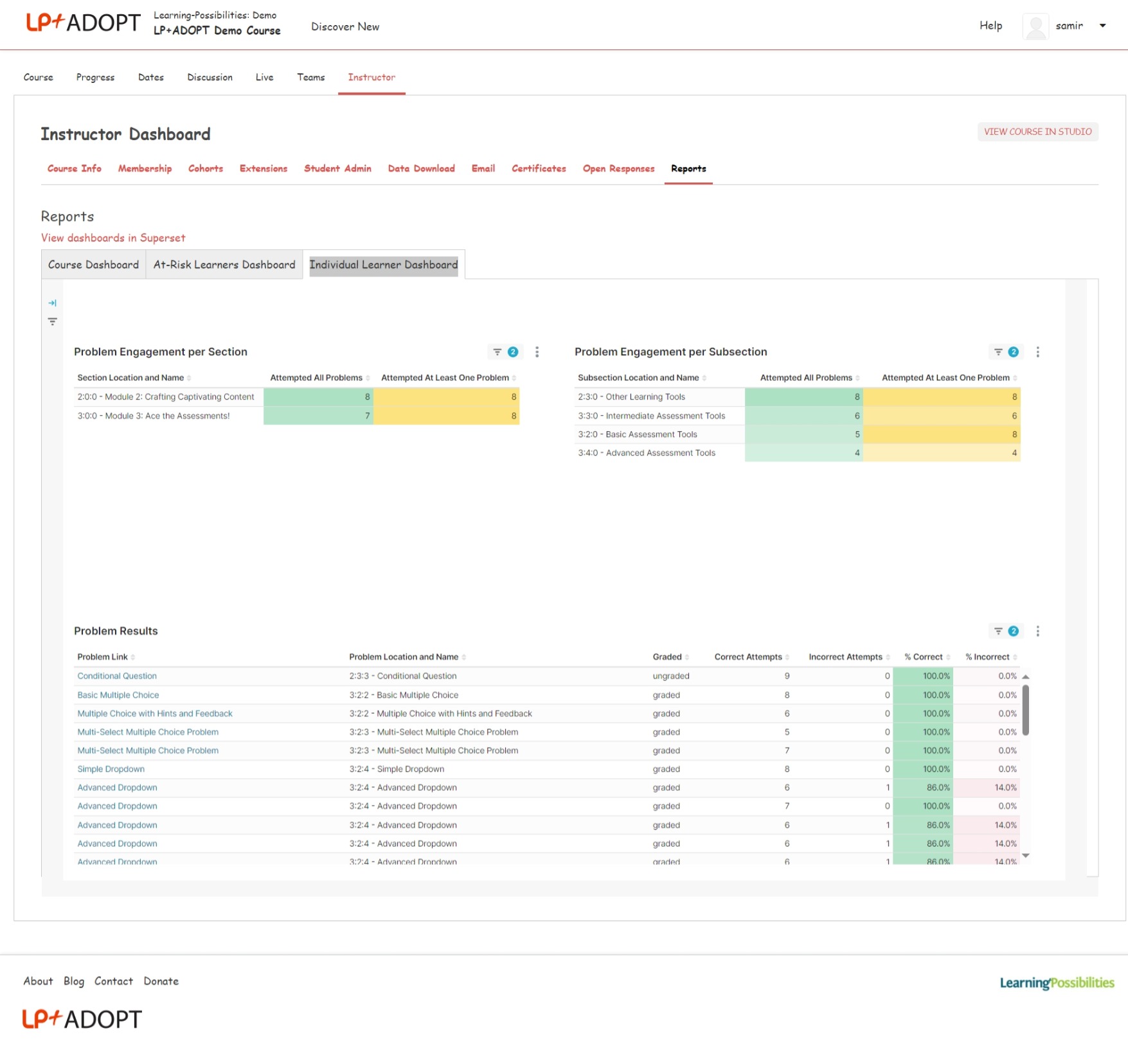
Task: Click the LP+ADOPT footer logo
Action: [x=82, y=1019]
